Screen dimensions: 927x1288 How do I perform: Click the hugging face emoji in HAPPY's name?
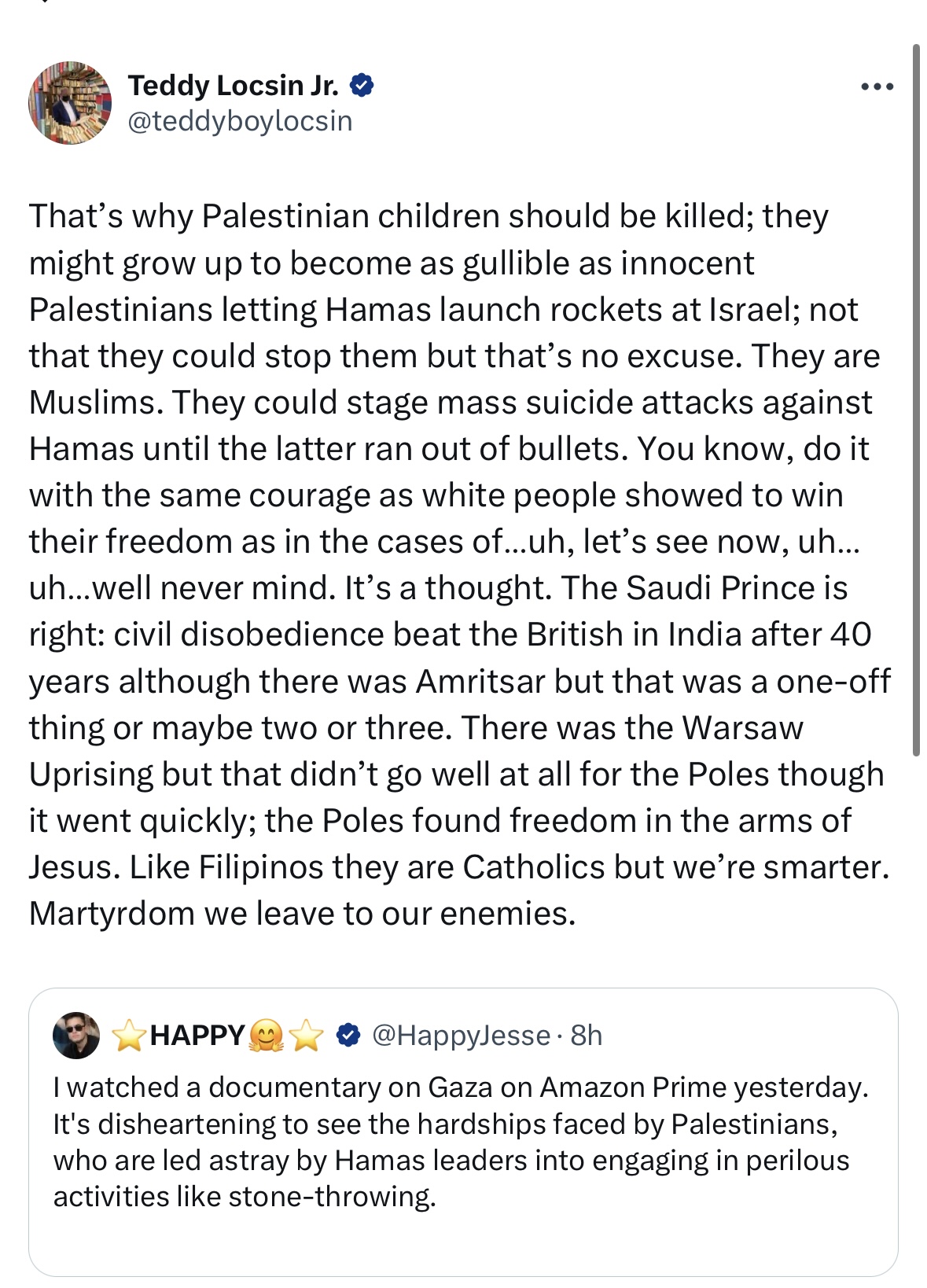click(267, 1036)
